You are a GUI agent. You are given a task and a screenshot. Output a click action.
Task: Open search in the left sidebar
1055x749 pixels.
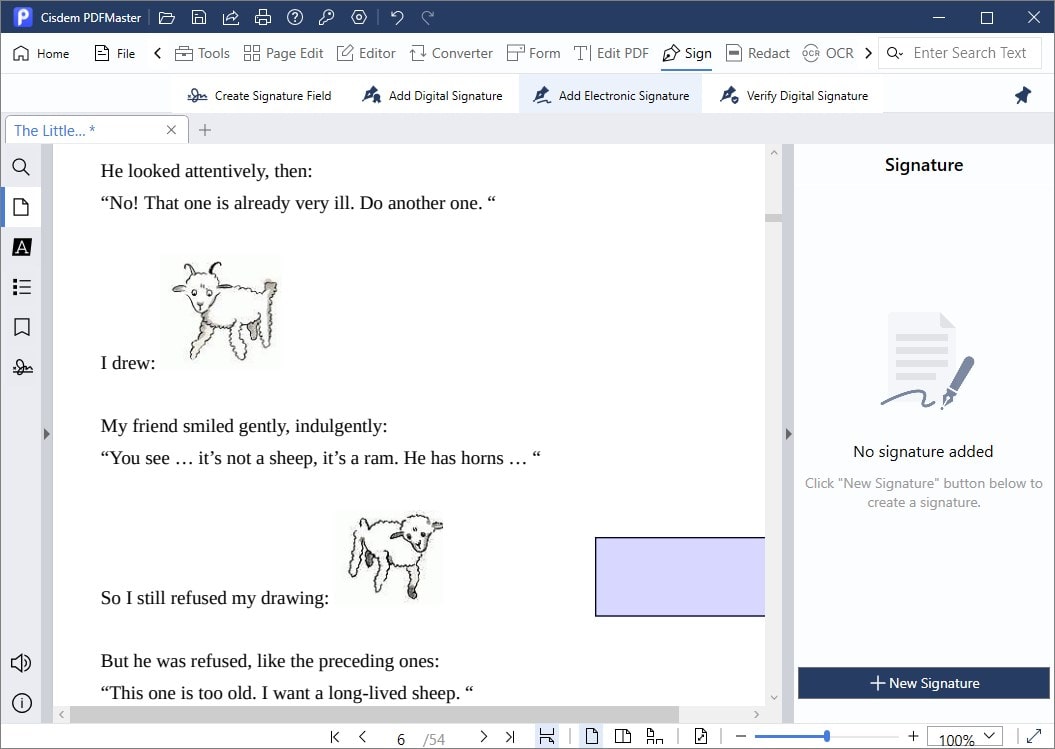click(22, 167)
